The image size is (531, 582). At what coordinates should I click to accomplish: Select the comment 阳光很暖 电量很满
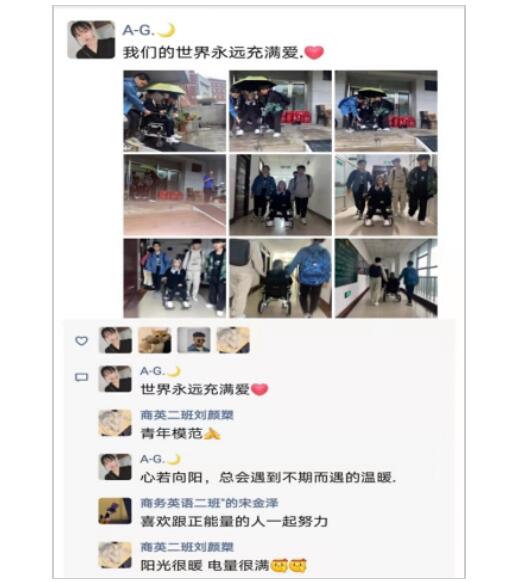click(x=224, y=565)
